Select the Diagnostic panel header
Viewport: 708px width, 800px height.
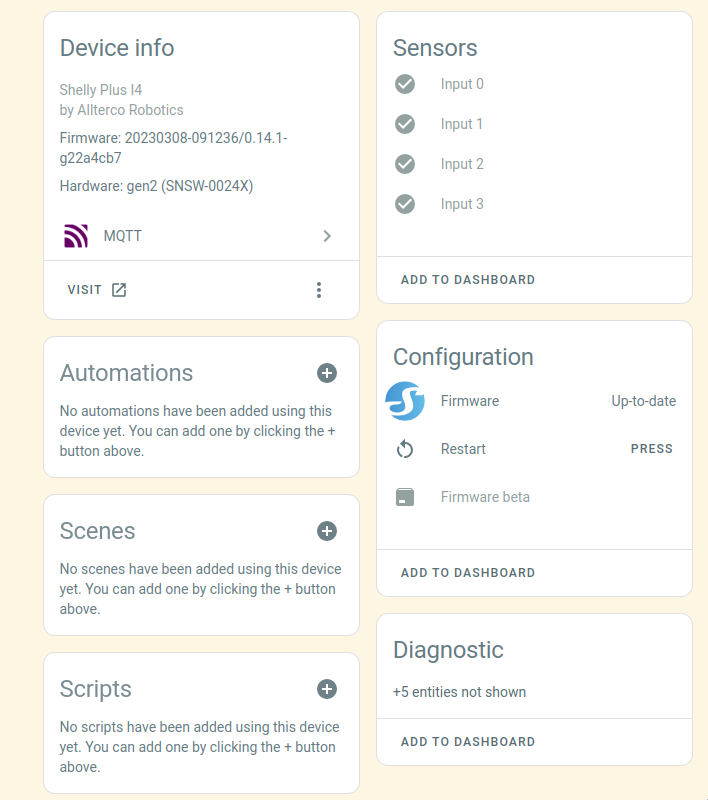tap(448, 649)
